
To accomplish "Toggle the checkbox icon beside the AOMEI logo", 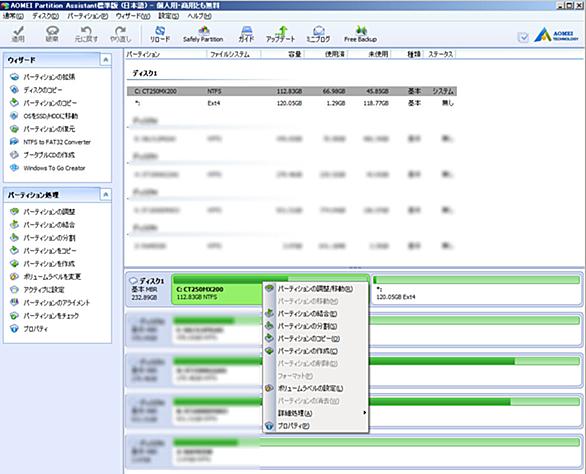I will point(523,37).
